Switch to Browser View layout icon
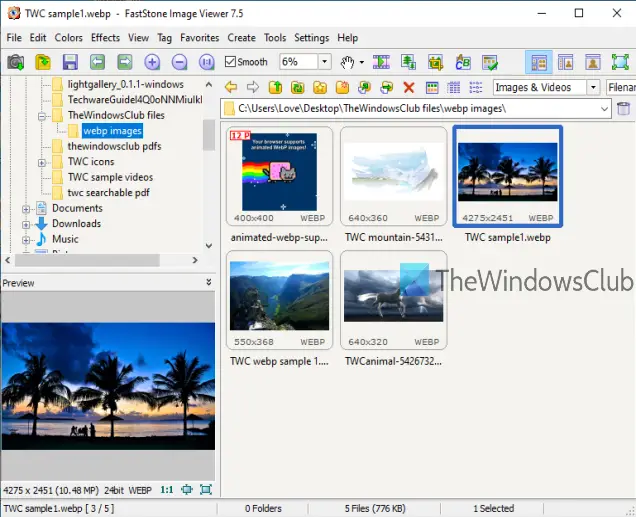Screen dimensions: 636x517 539,62
